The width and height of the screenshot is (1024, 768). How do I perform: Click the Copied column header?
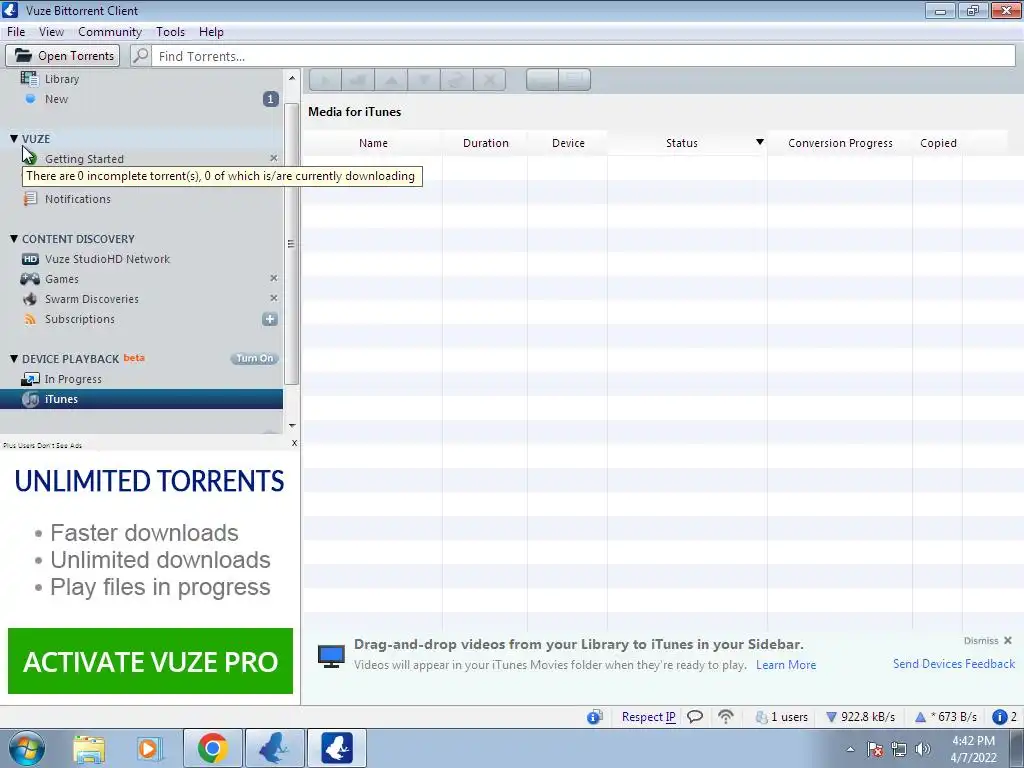(x=938, y=143)
